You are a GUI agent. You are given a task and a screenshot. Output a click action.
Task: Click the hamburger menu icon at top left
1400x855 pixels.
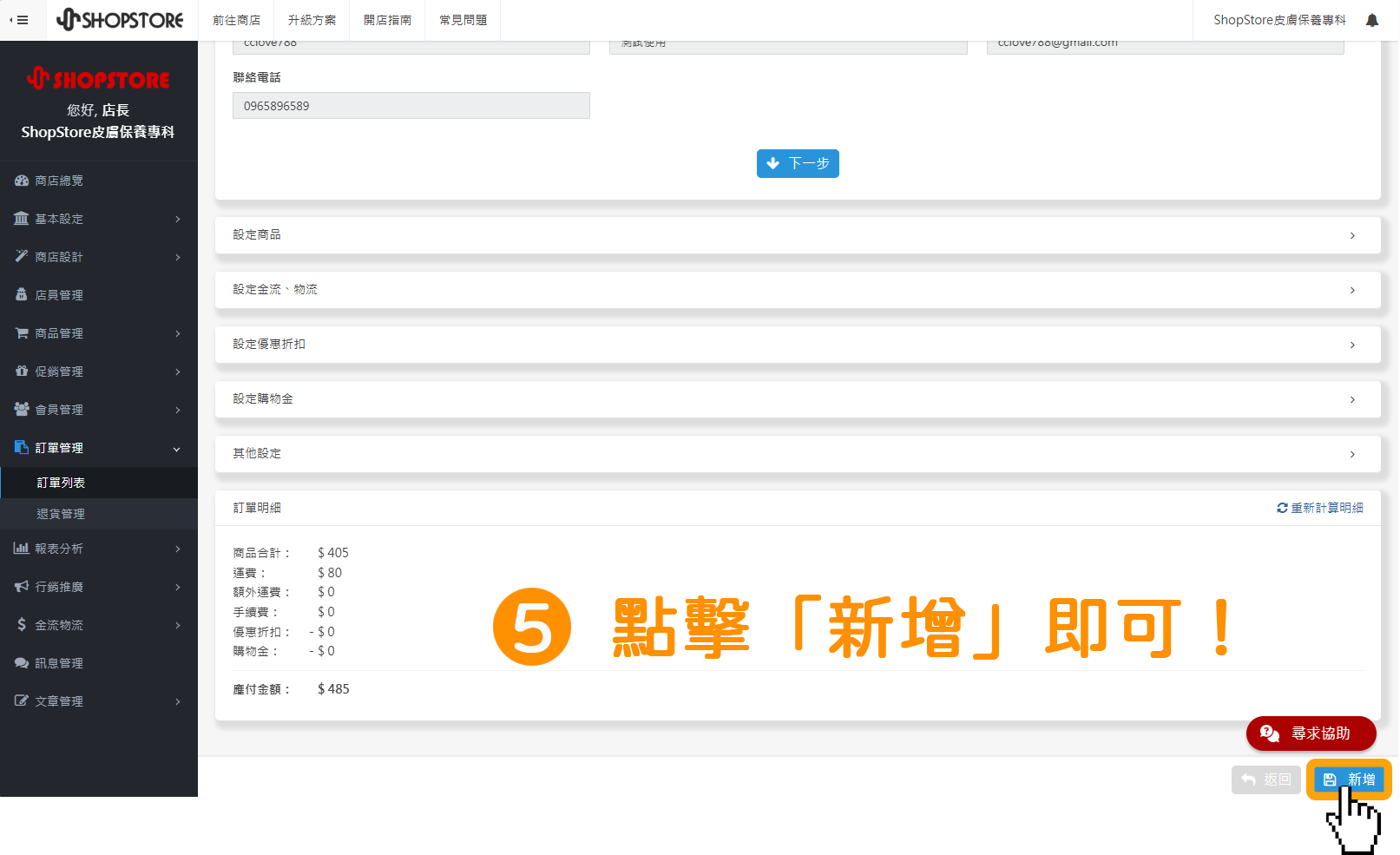22,19
